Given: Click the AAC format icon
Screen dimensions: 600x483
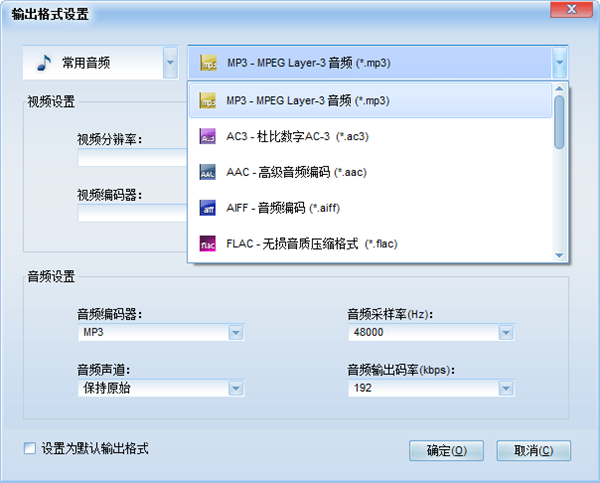Looking at the screenshot, I should (208, 172).
